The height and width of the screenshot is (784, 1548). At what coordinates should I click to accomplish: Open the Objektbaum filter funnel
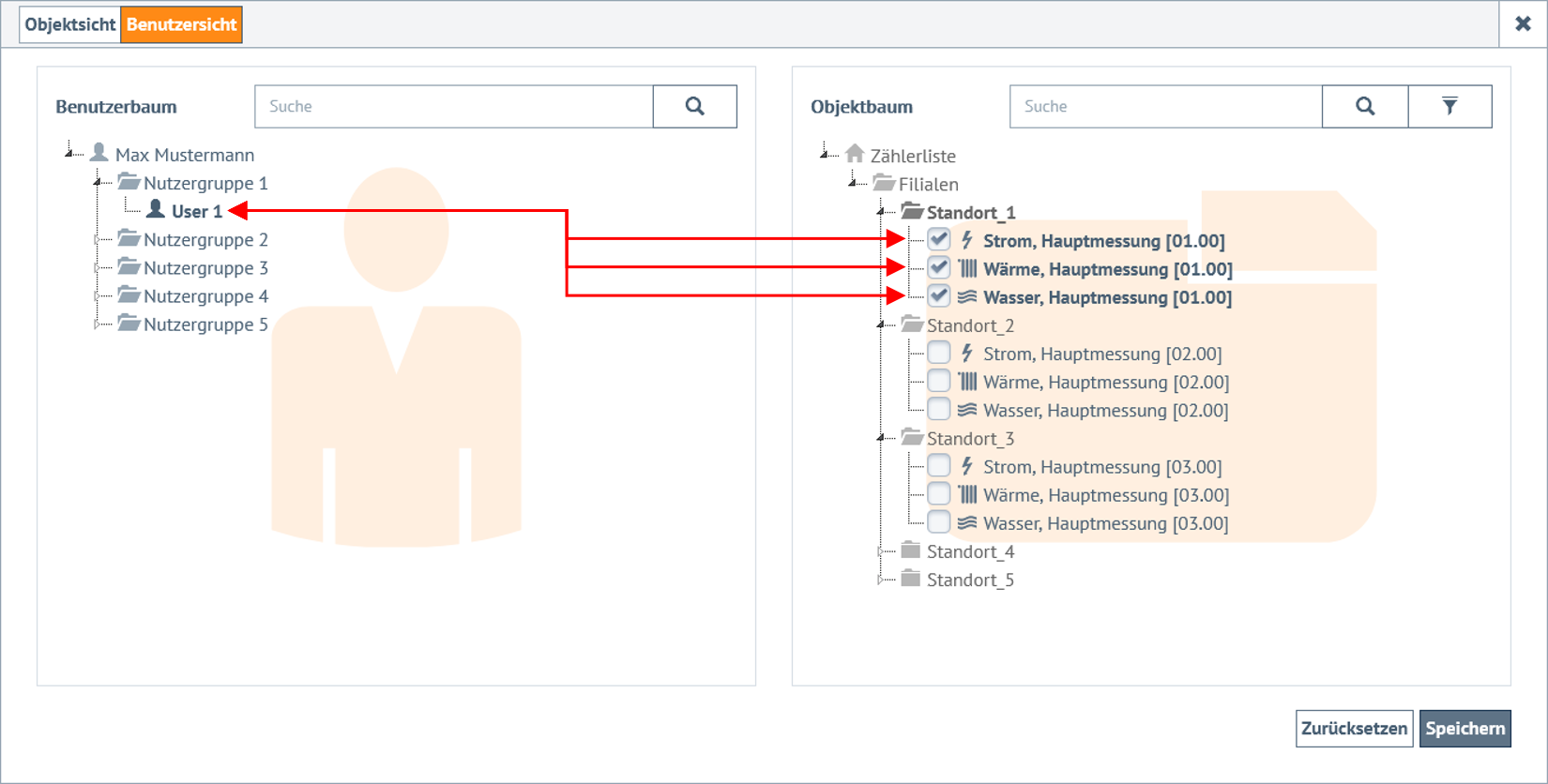pyautogui.click(x=1449, y=107)
